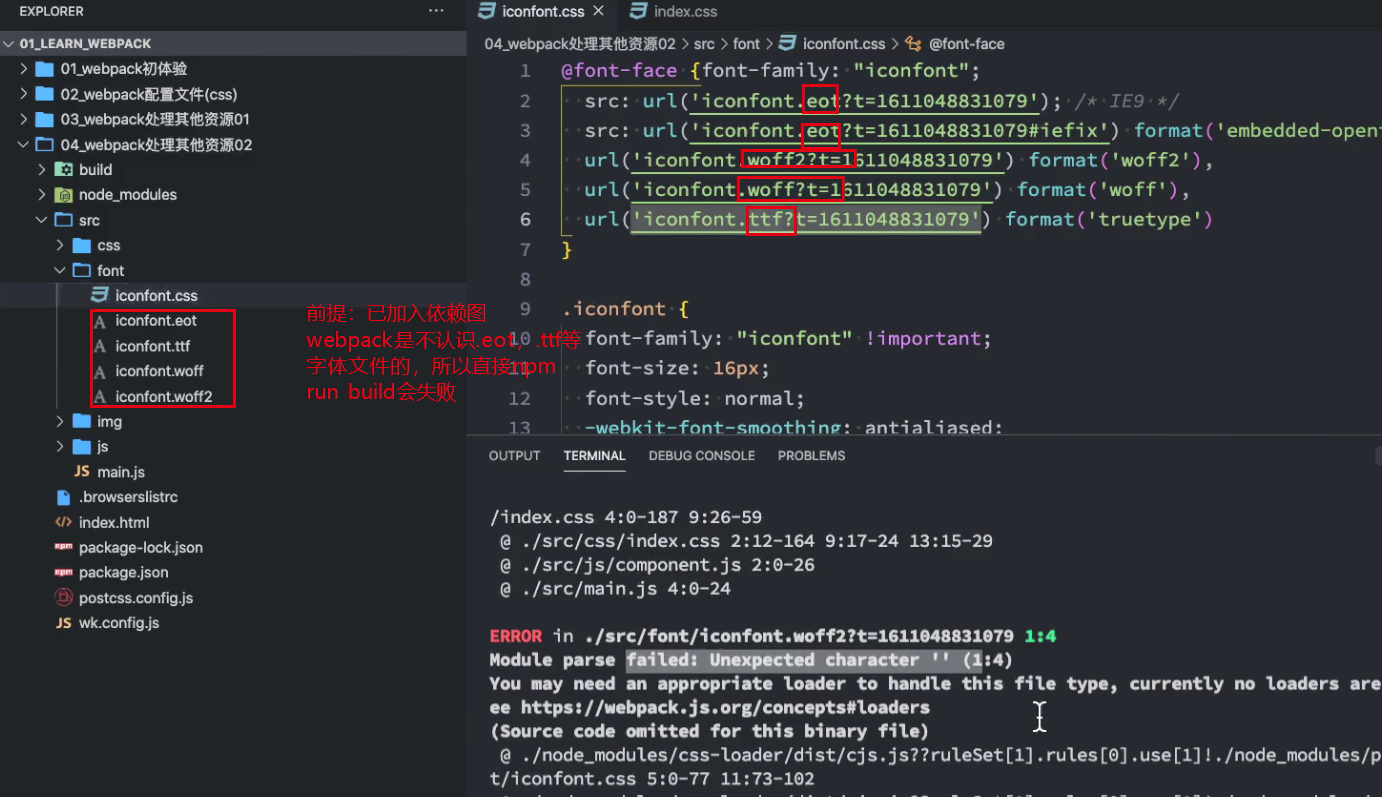Click line number 6 in editor gutter
The height and width of the screenshot is (797, 1382).
pyautogui.click(x=525, y=220)
